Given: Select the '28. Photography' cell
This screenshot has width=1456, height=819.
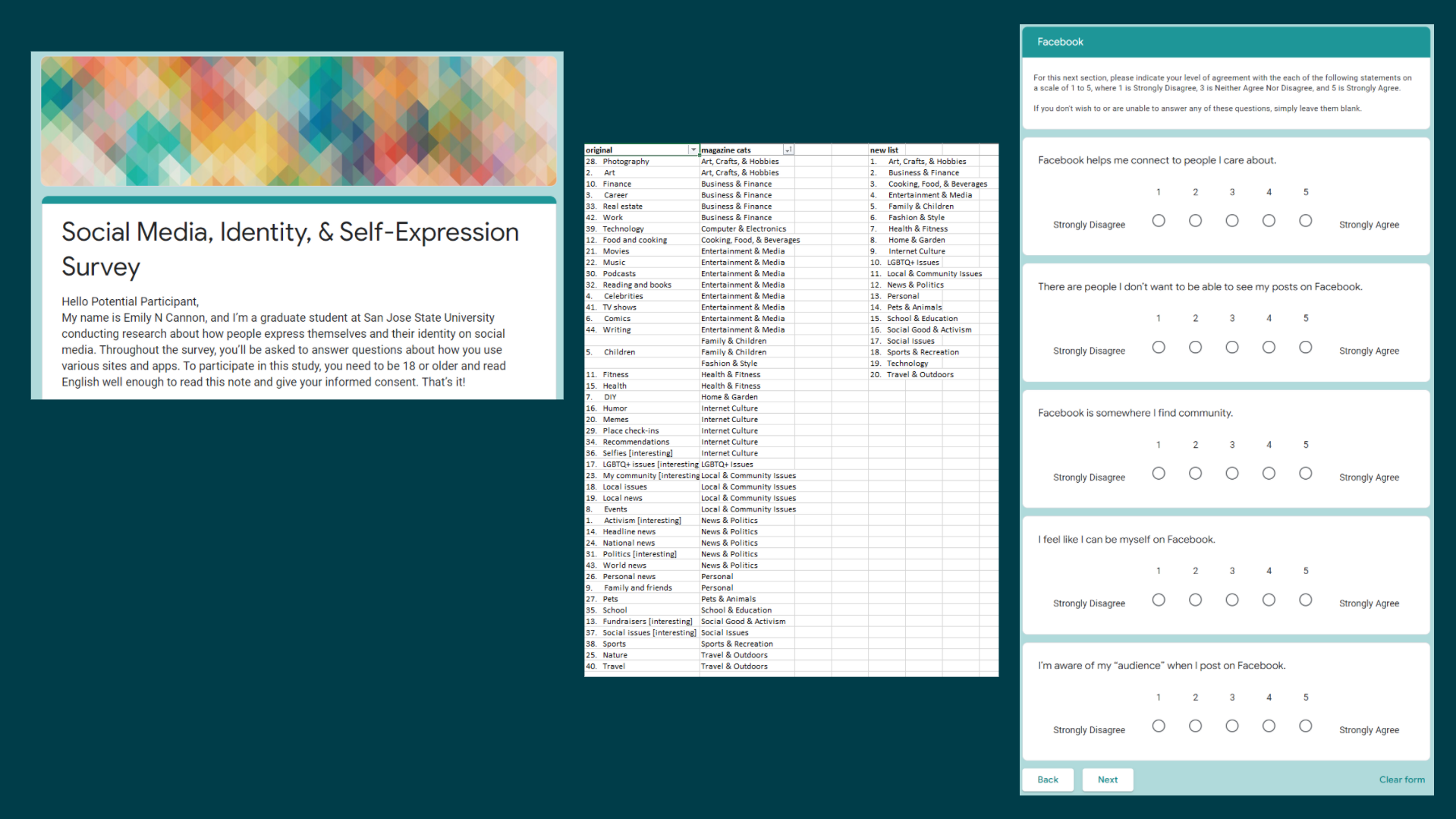Looking at the screenshot, I should 642,162.
